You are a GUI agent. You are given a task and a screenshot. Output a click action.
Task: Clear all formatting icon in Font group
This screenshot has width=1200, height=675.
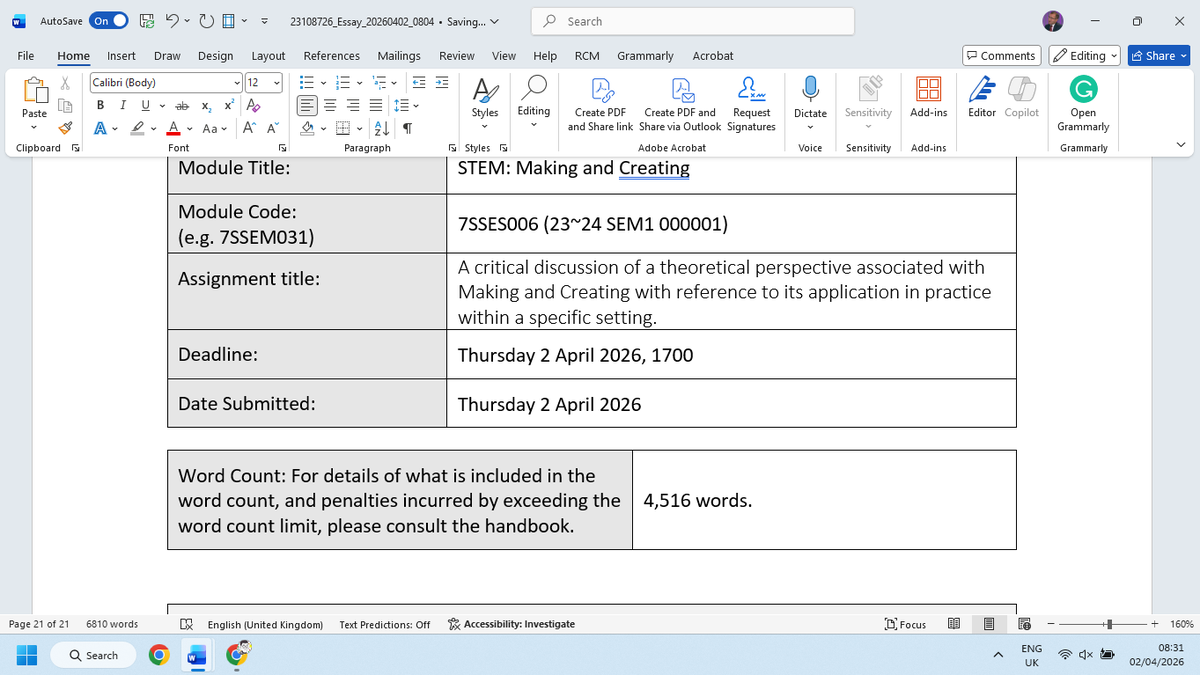pyautogui.click(x=251, y=105)
